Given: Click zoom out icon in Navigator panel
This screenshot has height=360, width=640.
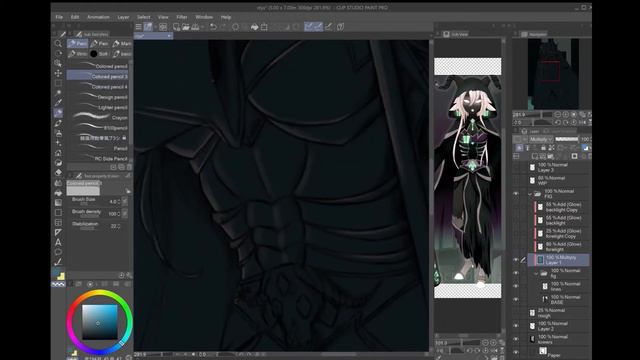Looking at the screenshot, I should 557,115.
